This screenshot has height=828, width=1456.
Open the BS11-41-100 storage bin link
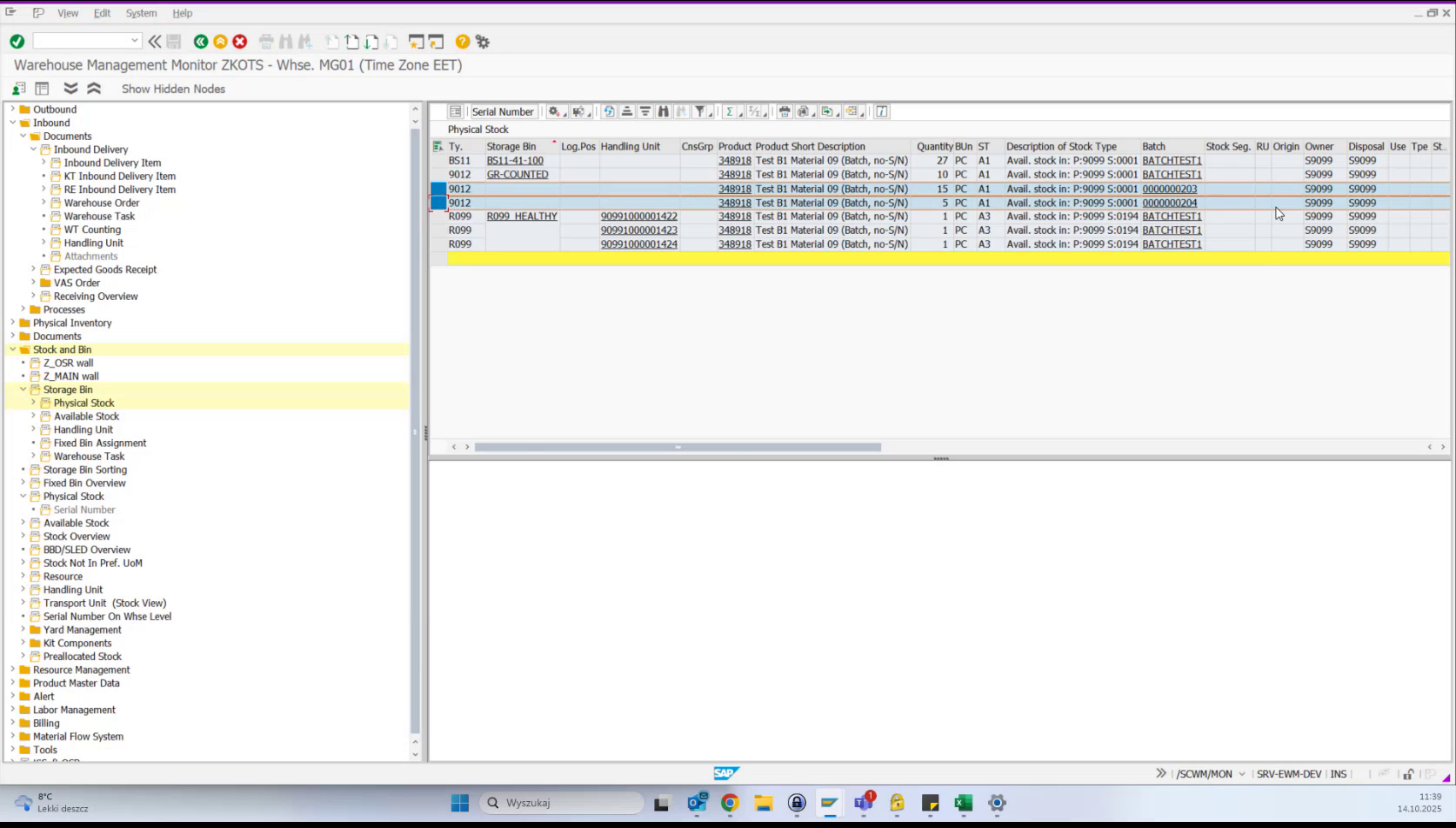[516, 160]
